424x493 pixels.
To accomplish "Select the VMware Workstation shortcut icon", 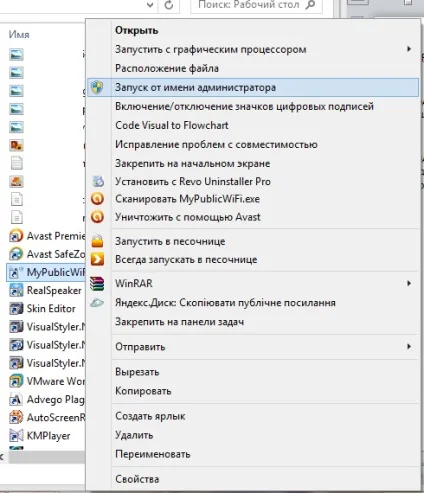I will [16, 381].
